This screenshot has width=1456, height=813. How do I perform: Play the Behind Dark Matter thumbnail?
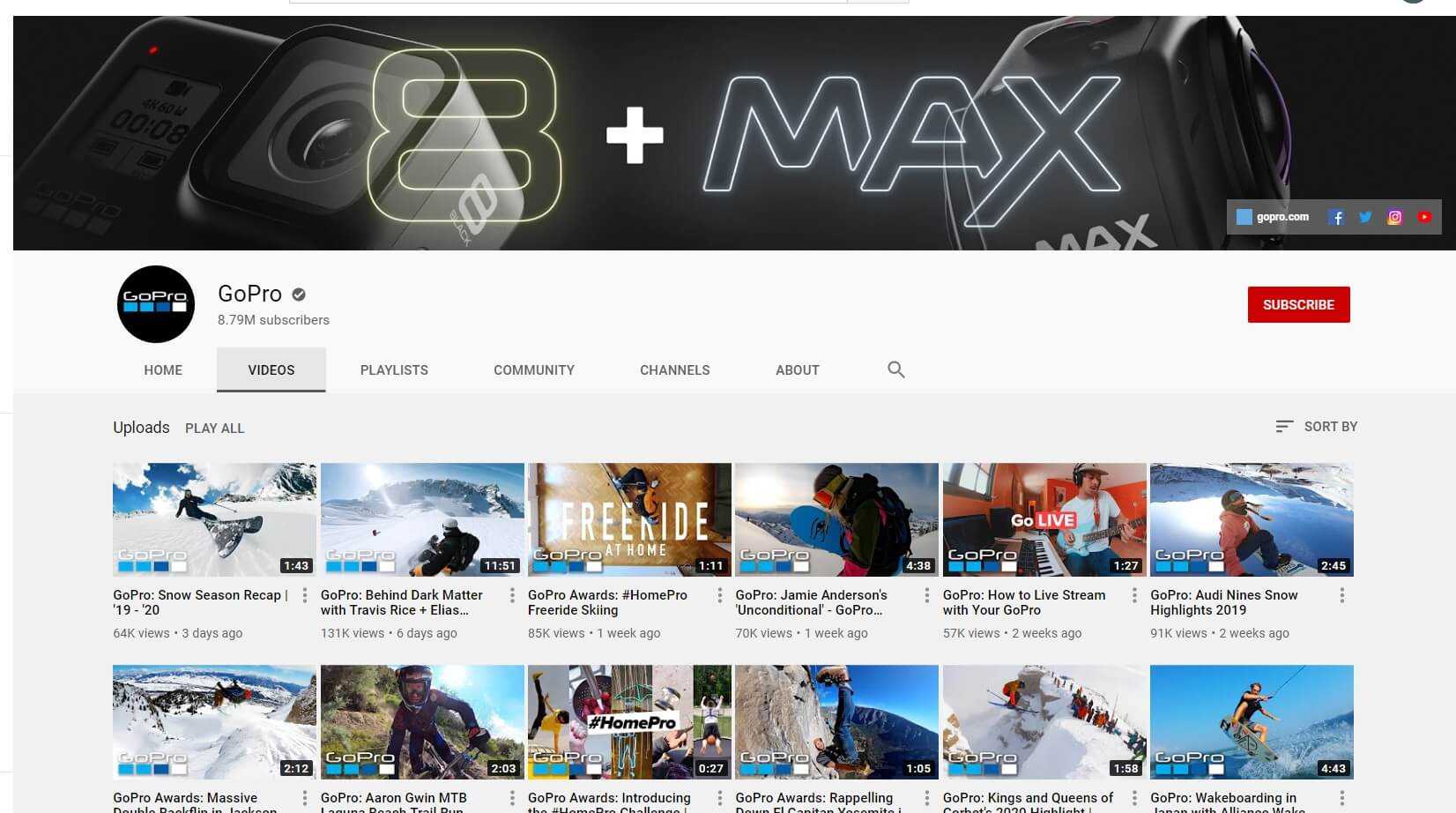click(422, 520)
